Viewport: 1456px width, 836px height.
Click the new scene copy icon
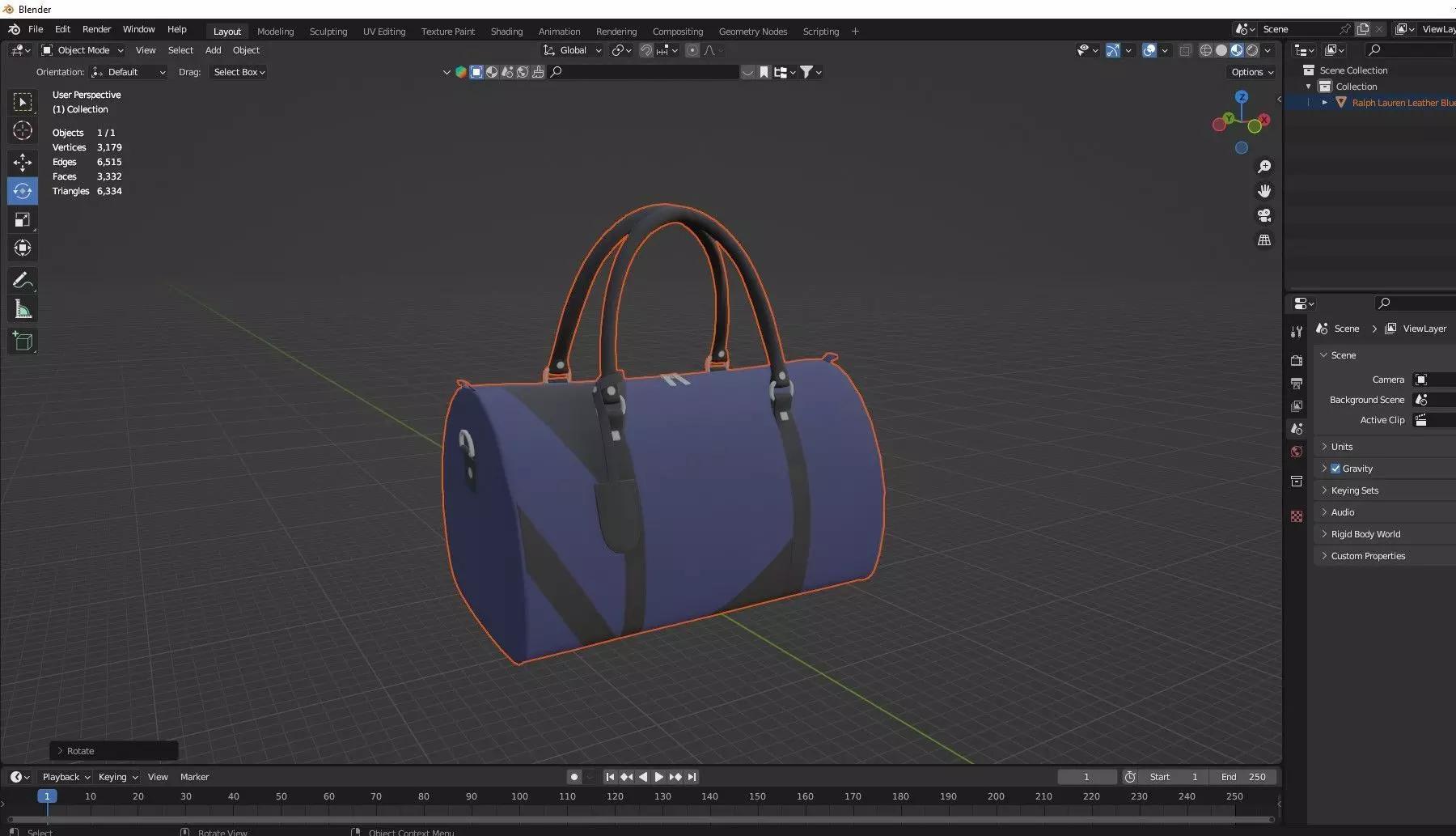point(1363,29)
